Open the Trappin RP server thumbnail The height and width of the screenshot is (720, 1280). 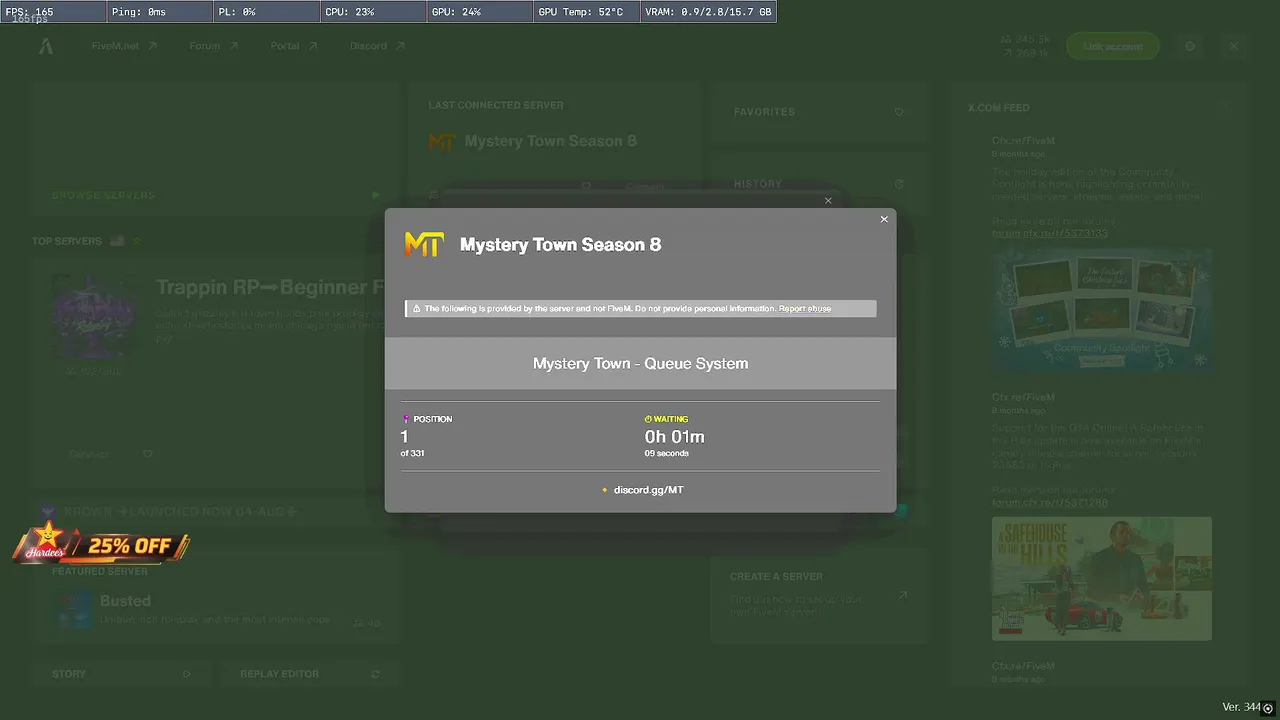click(x=95, y=318)
